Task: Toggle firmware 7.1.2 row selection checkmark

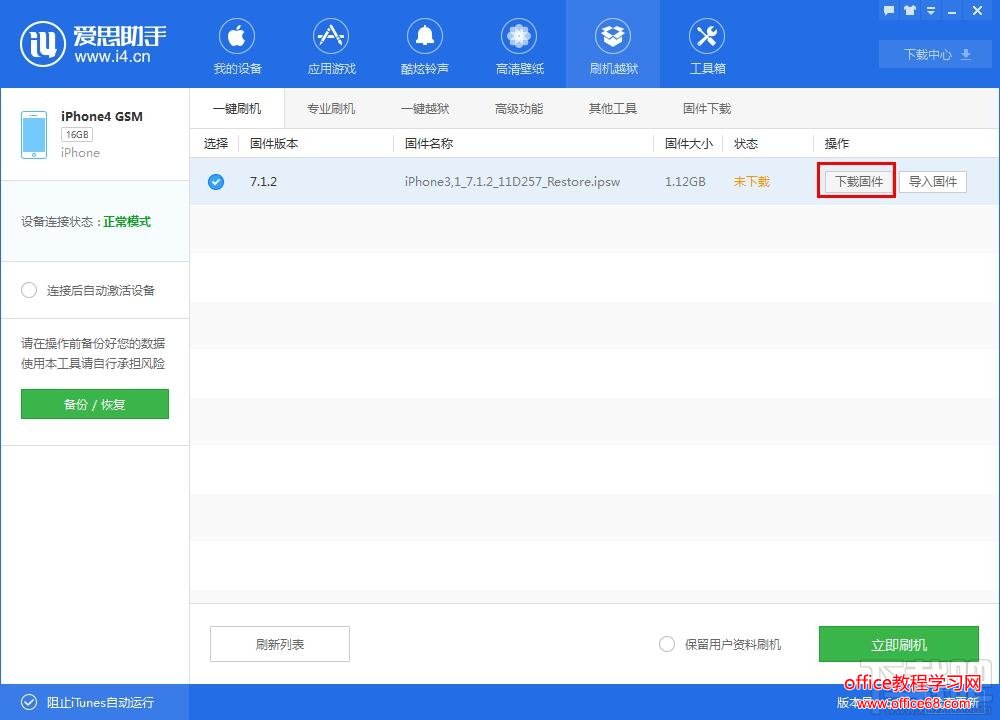Action: pyautogui.click(x=216, y=182)
